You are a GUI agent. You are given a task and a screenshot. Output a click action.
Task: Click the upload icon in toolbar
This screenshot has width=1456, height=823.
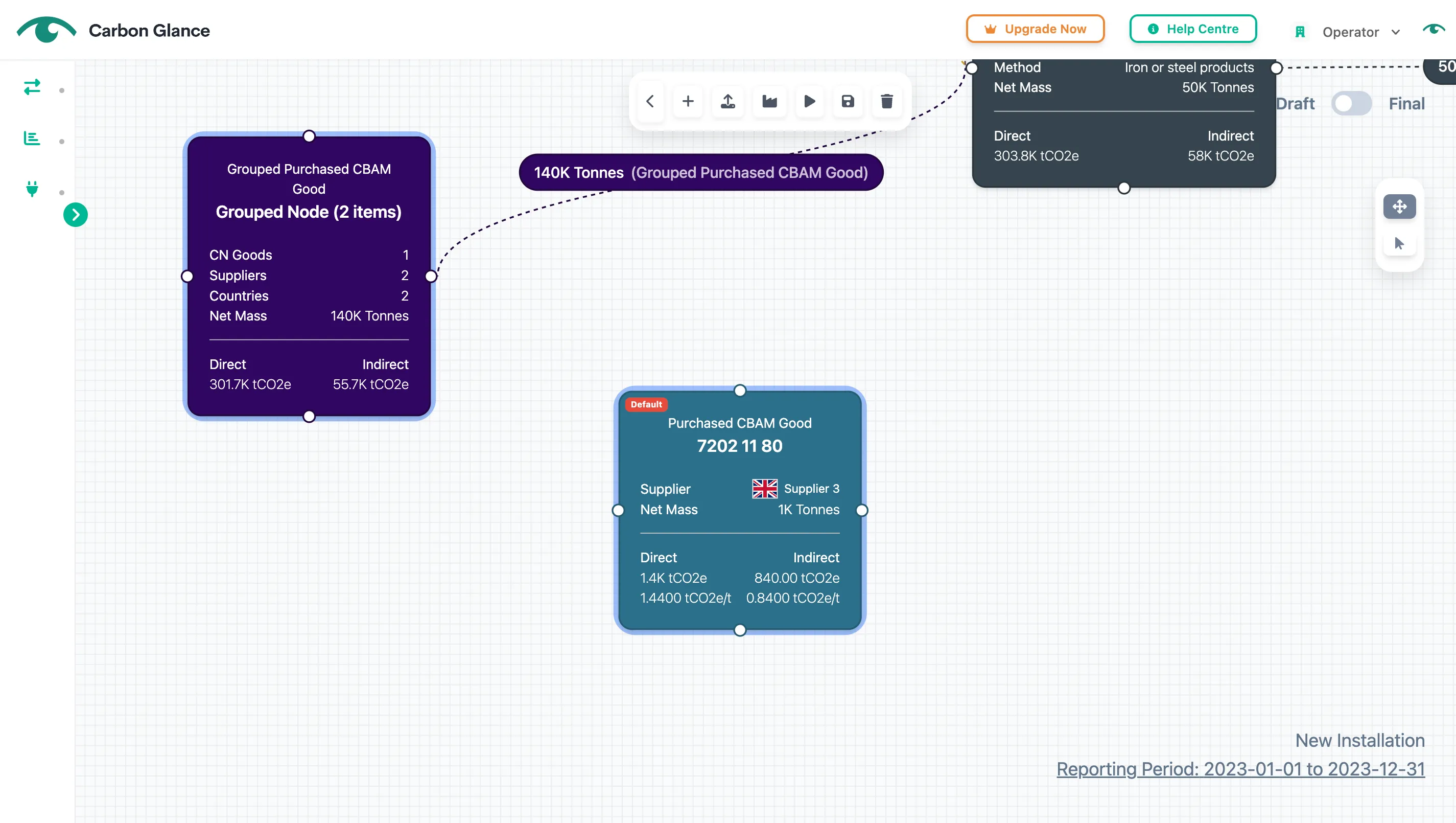[728, 101]
